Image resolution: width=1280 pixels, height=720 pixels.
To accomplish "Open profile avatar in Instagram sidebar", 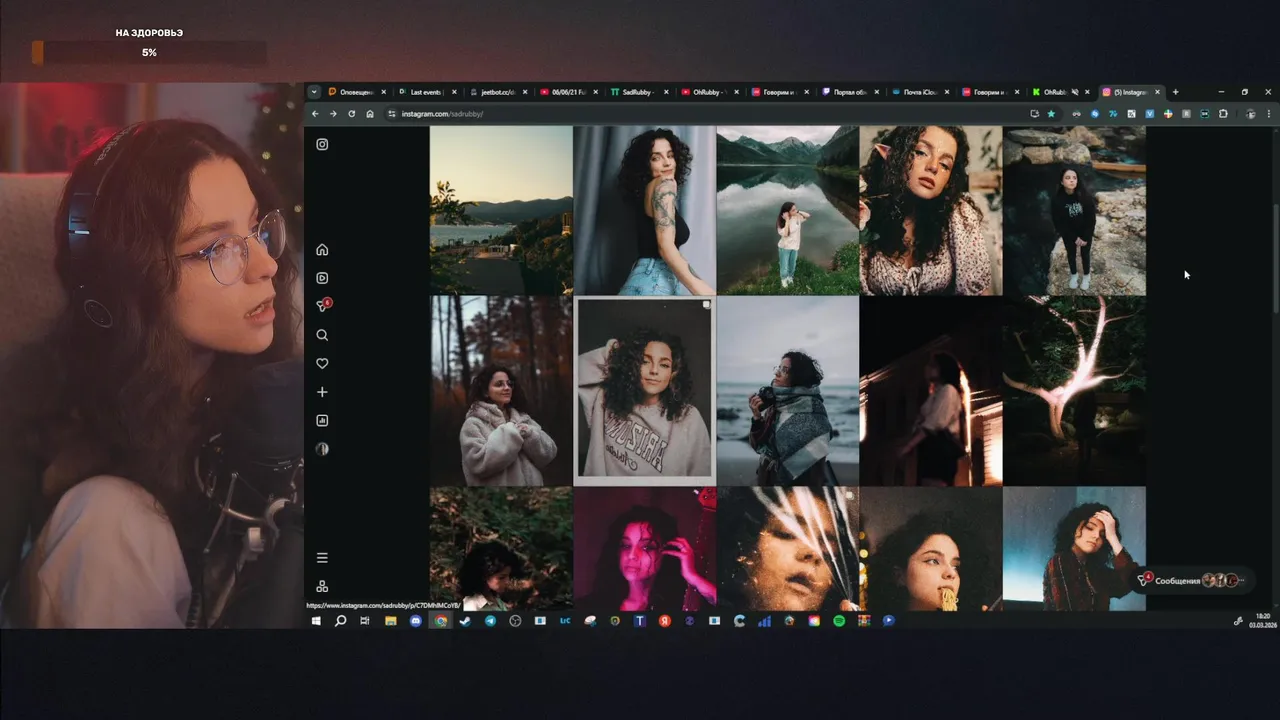I will tap(322, 449).
